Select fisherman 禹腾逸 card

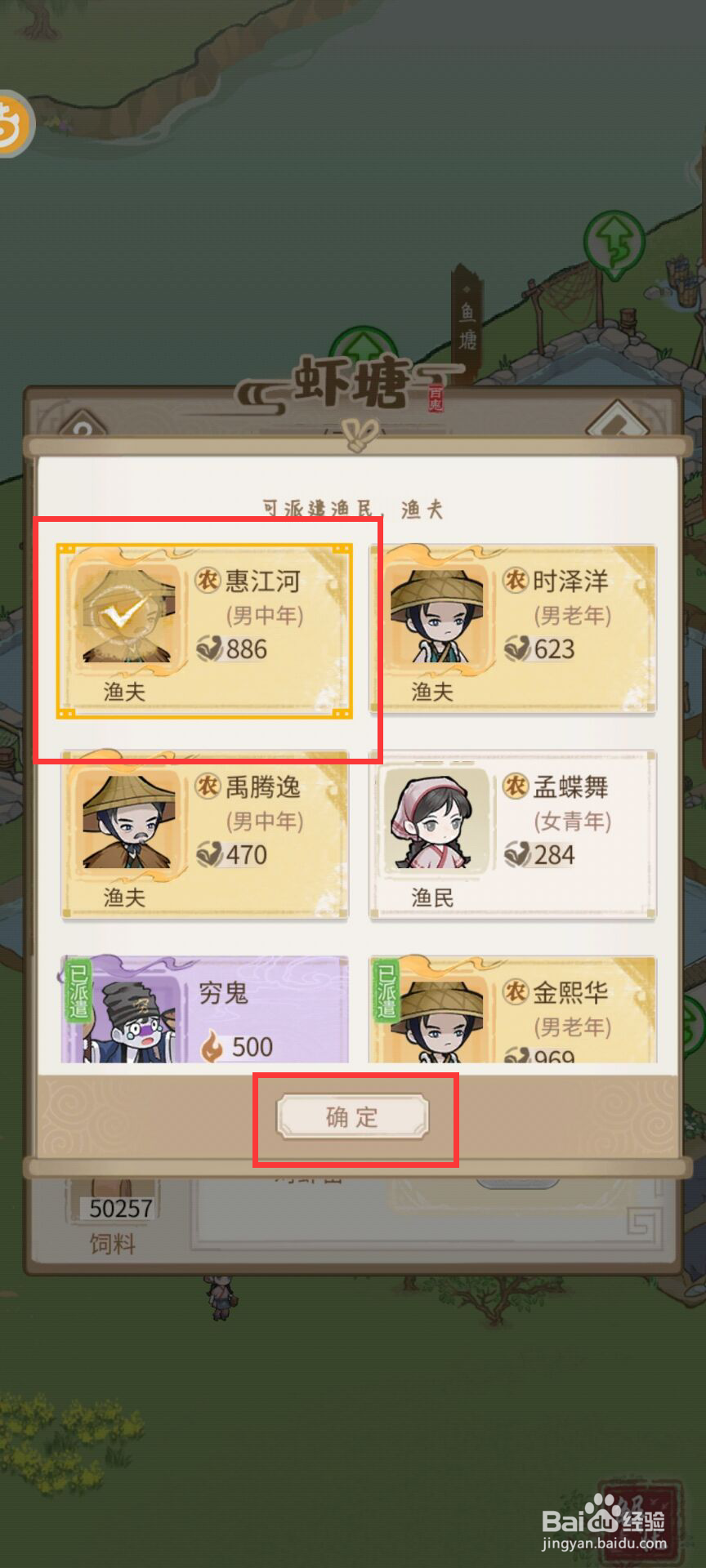pyautogui.click(x=204, y=835)
